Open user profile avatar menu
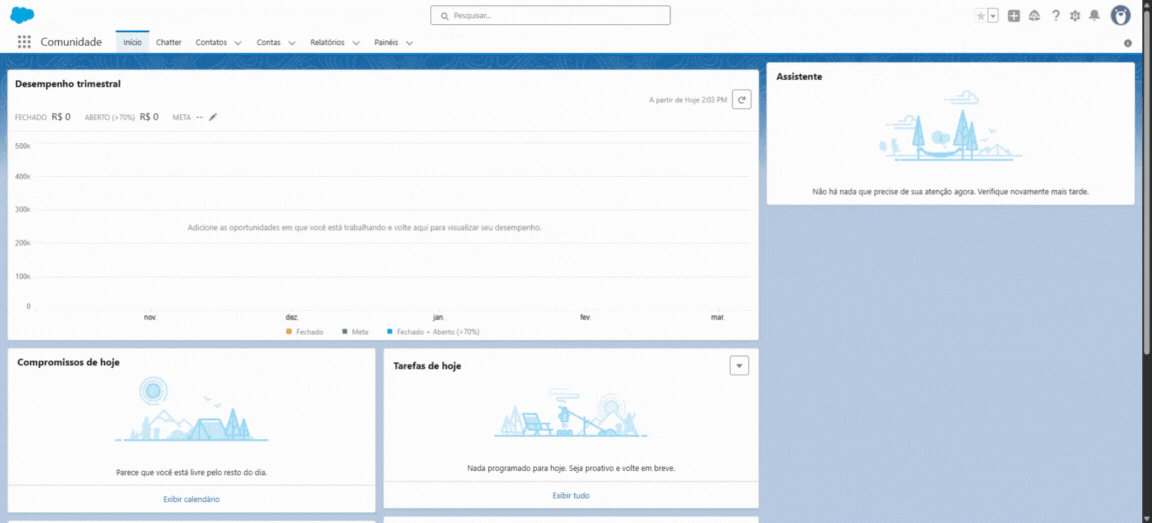 pyautogui.click(x=1121, y=16)
